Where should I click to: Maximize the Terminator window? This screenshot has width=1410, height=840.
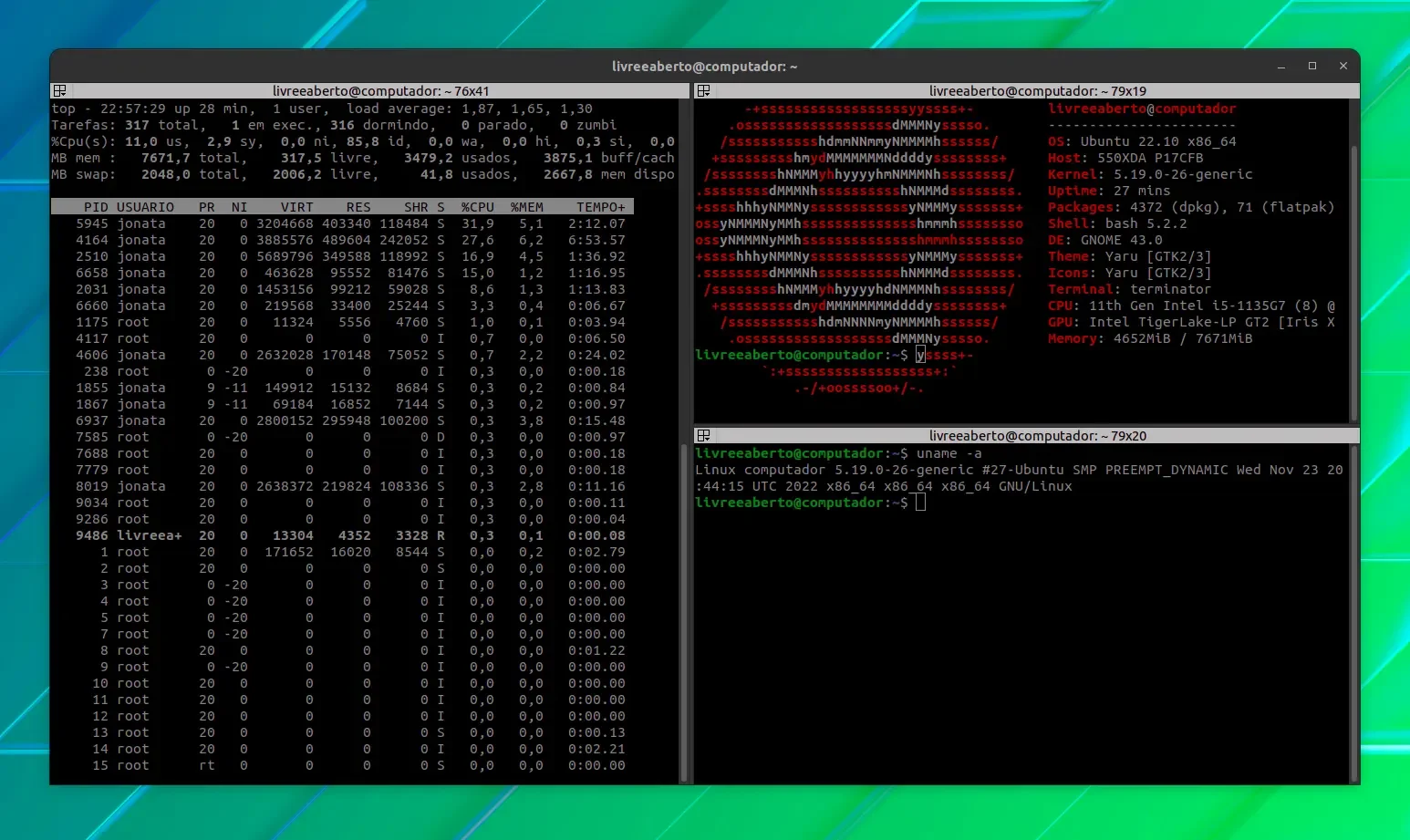[1312, 67]
